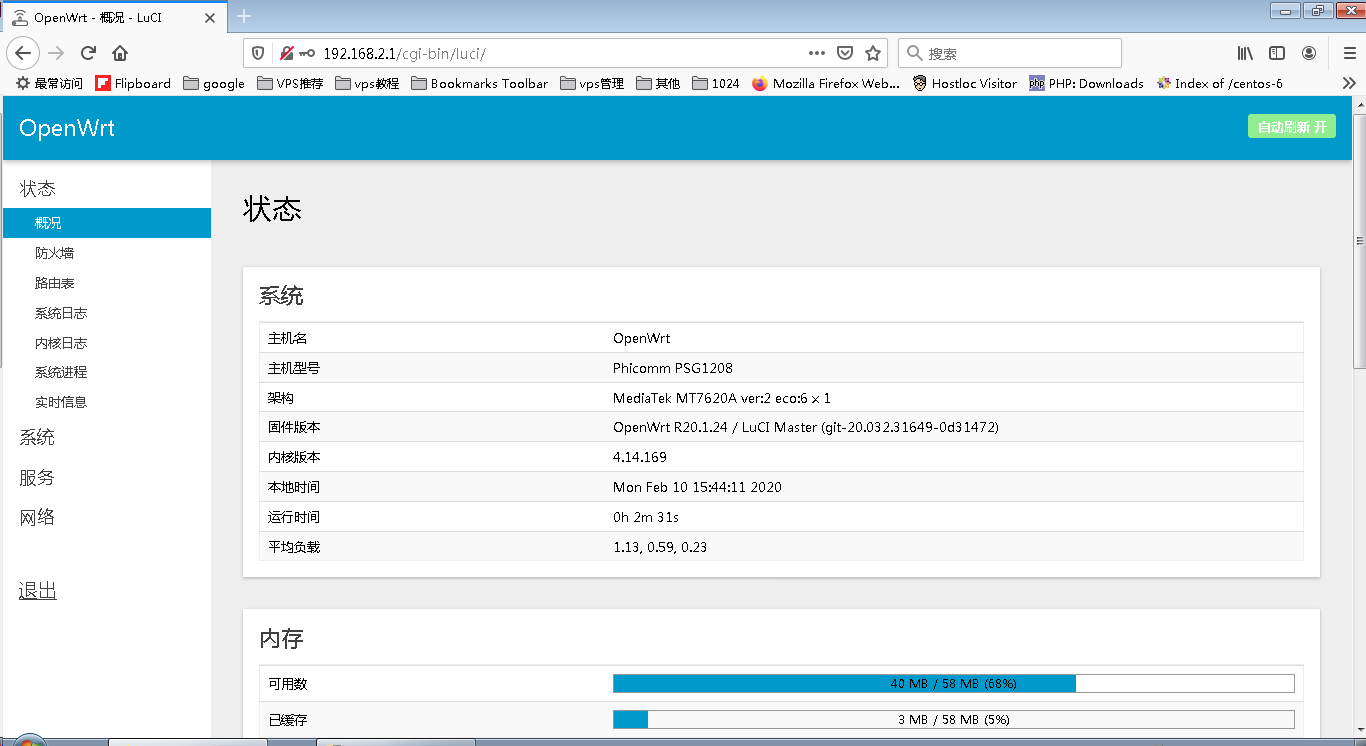
Task: Select 概况 in the sidebar
Action: pos(107,223)
